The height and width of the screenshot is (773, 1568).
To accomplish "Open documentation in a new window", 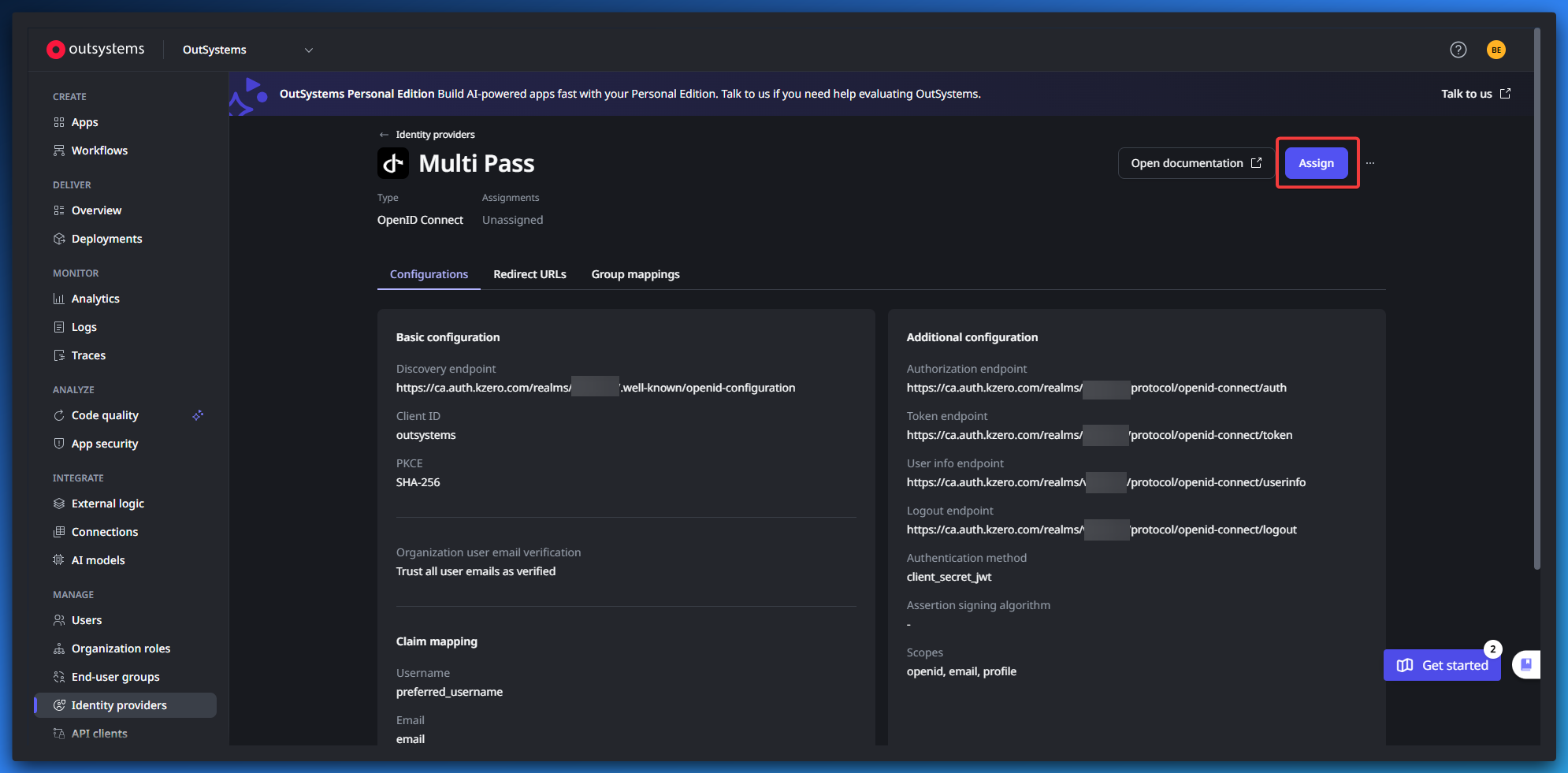I will pyautogui.click(x=1195, y=163).
